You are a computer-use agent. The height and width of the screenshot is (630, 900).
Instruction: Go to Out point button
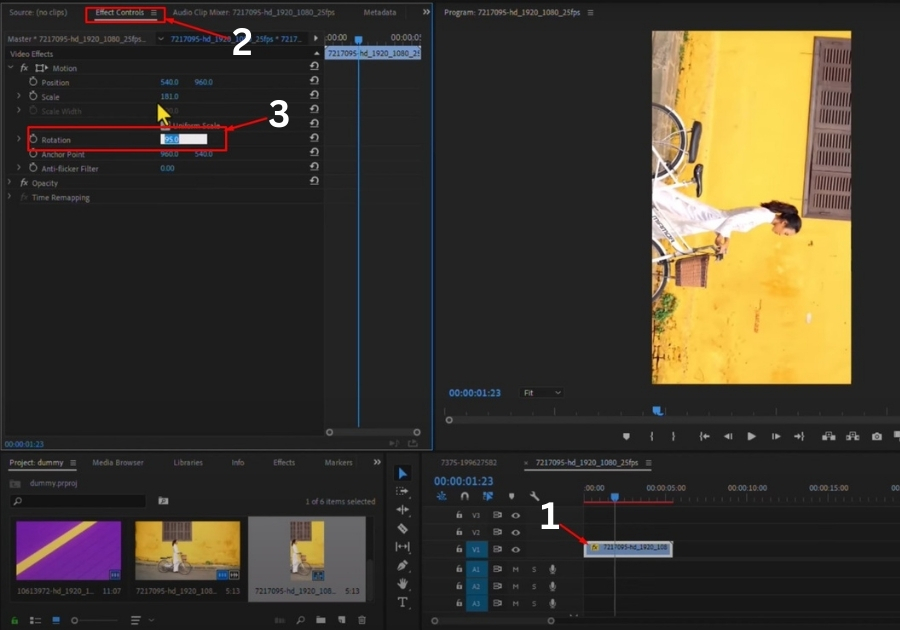(x=799, y=437)
